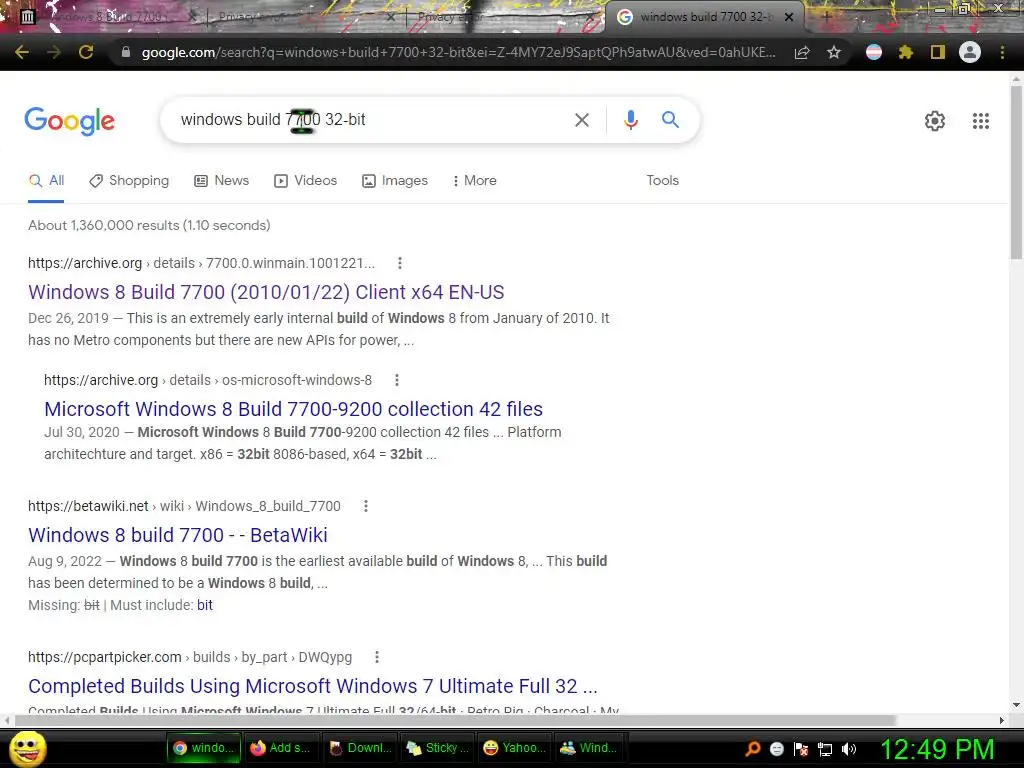Click the 'https://archive.org' breadcrumb of first result
This screenshot has height=768, width=1024.
pyautogui.click(x=85, y=263)
